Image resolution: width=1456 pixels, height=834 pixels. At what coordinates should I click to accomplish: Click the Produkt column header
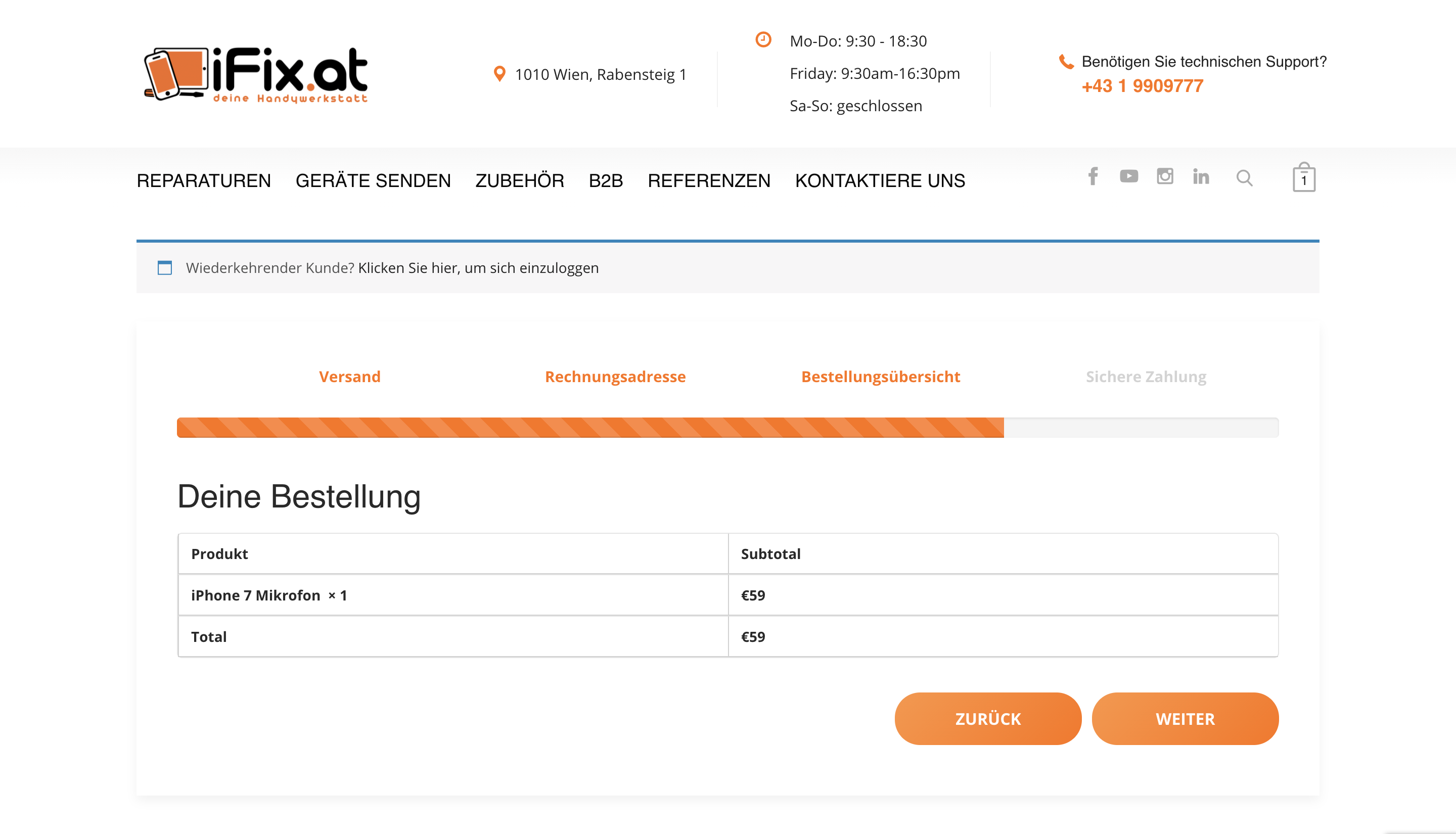tap(219, 554)
